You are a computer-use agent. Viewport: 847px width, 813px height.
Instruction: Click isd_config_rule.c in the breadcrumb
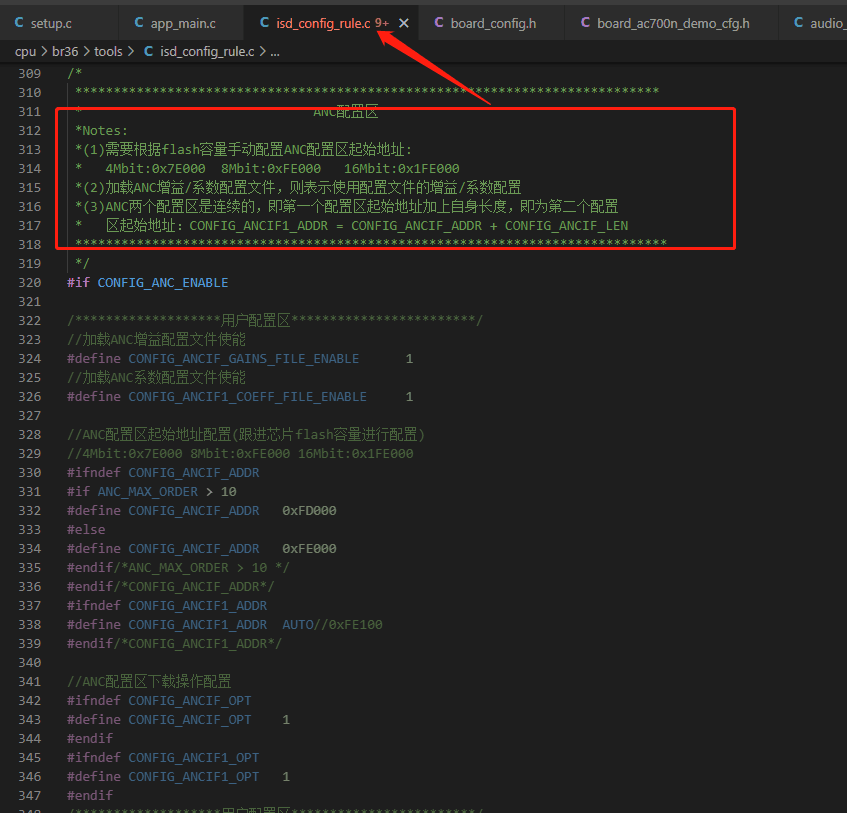pyautogui.click(x=207, y=51)
